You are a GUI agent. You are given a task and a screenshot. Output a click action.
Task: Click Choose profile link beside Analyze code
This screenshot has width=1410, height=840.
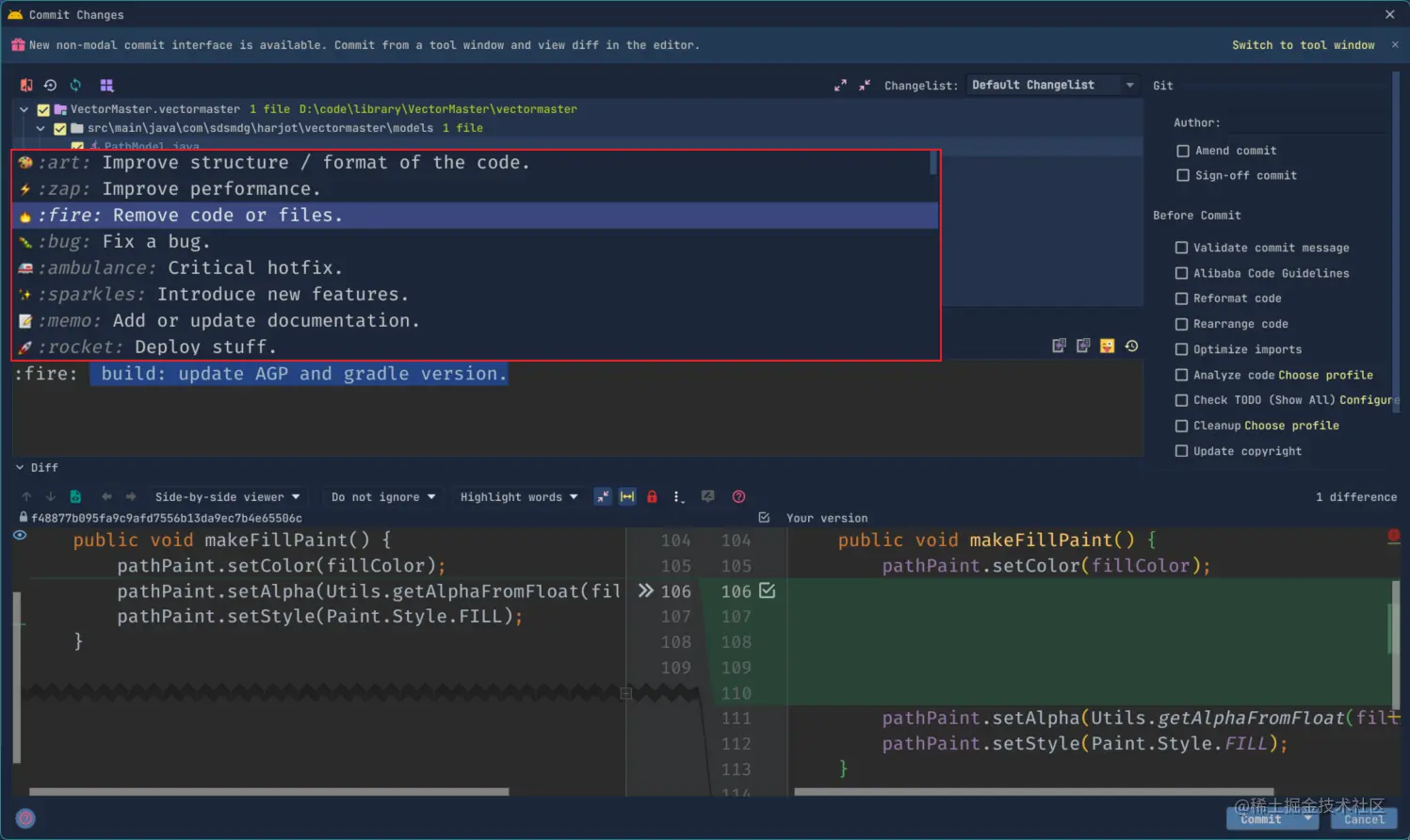[1325, 375]
